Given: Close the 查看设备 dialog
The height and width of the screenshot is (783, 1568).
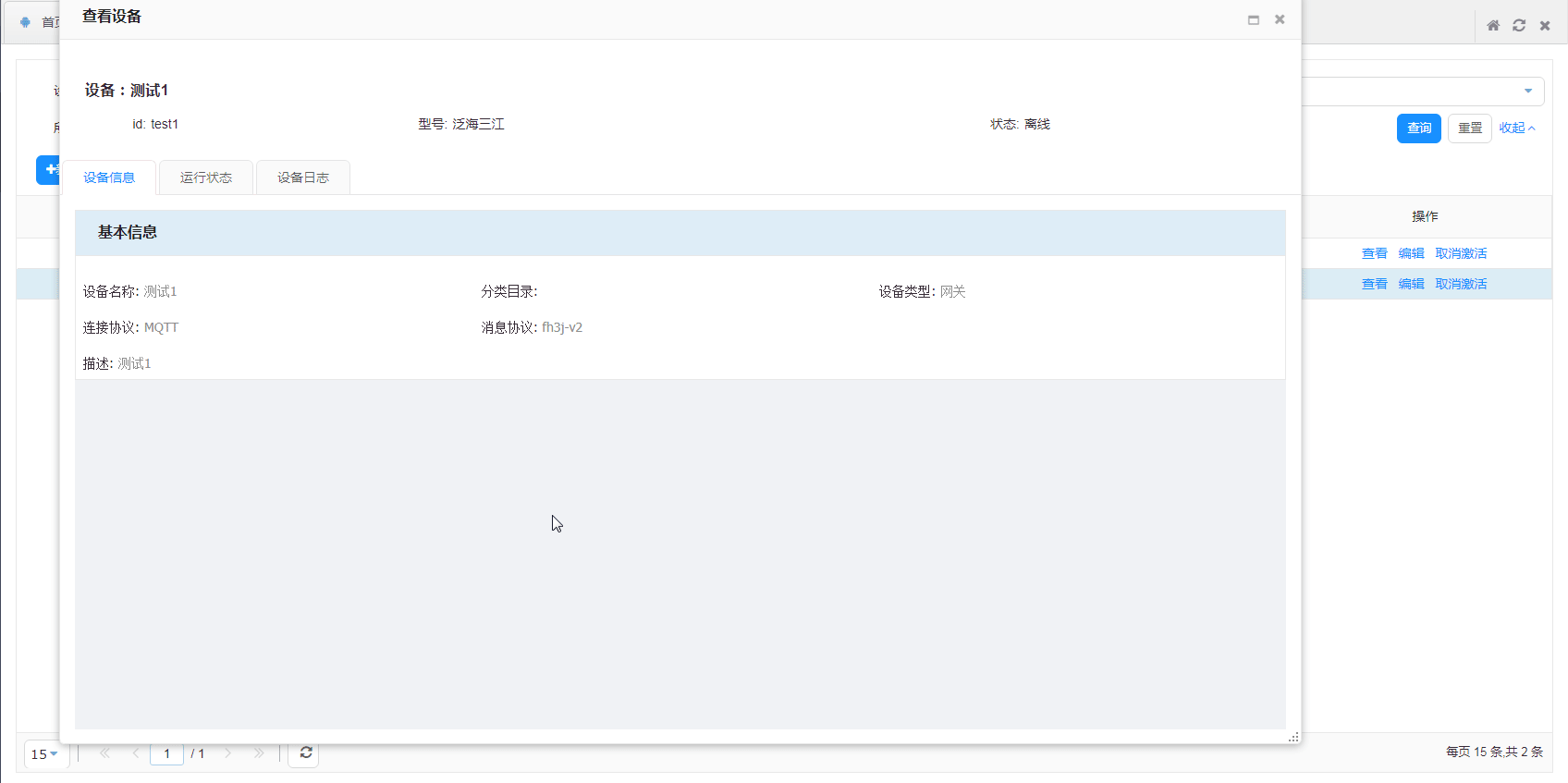Looking at the screenshot, I should (x=1280, y=19).
